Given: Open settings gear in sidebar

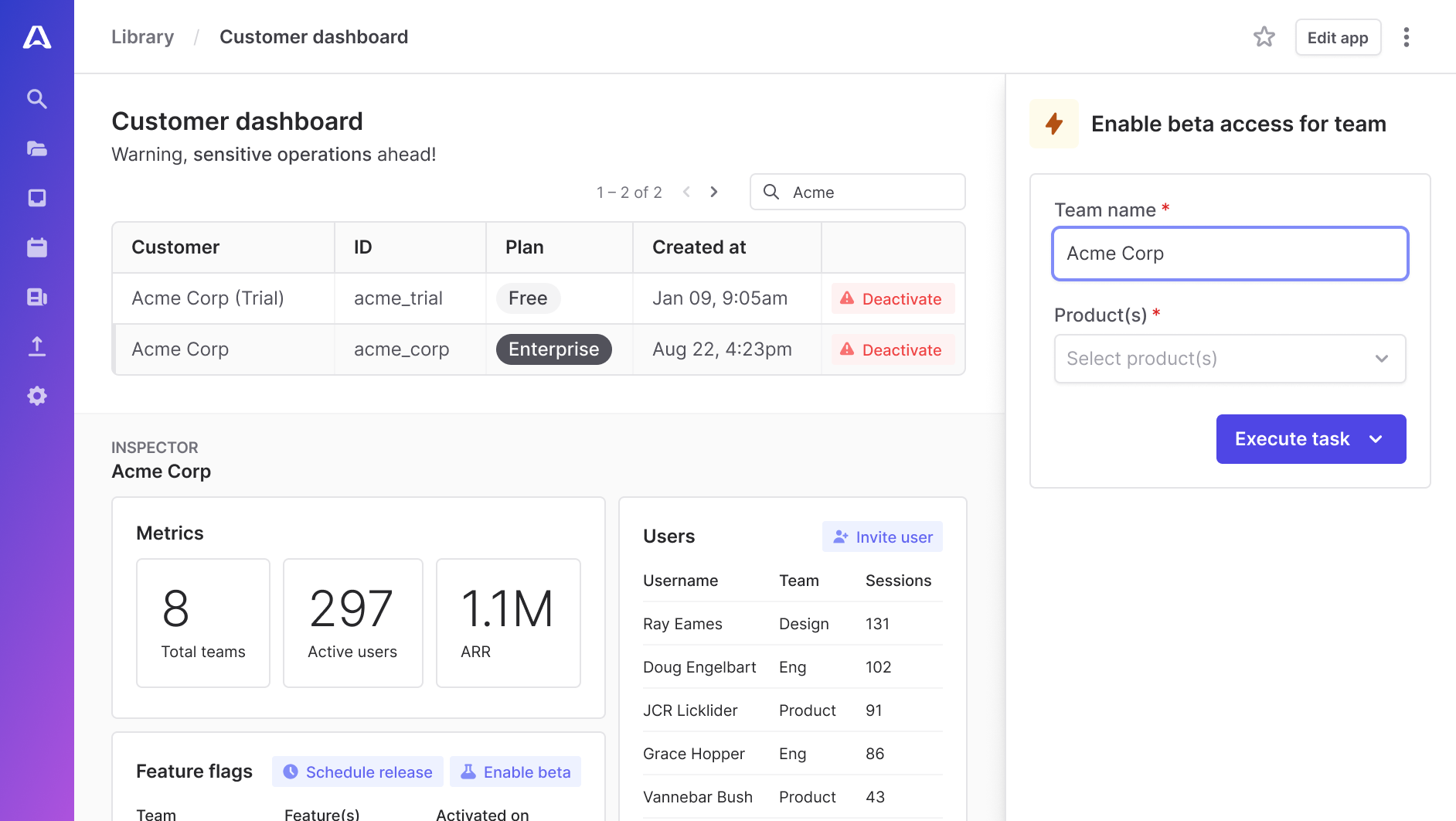Looking at the screenshot, I should pos(37,396).
